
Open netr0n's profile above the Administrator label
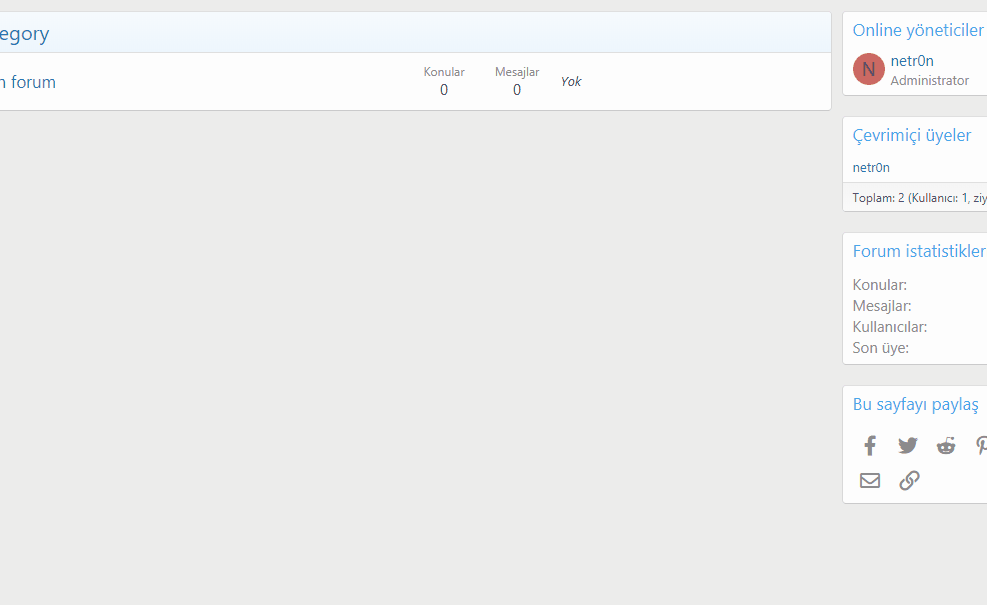click(x=912, y=61)
